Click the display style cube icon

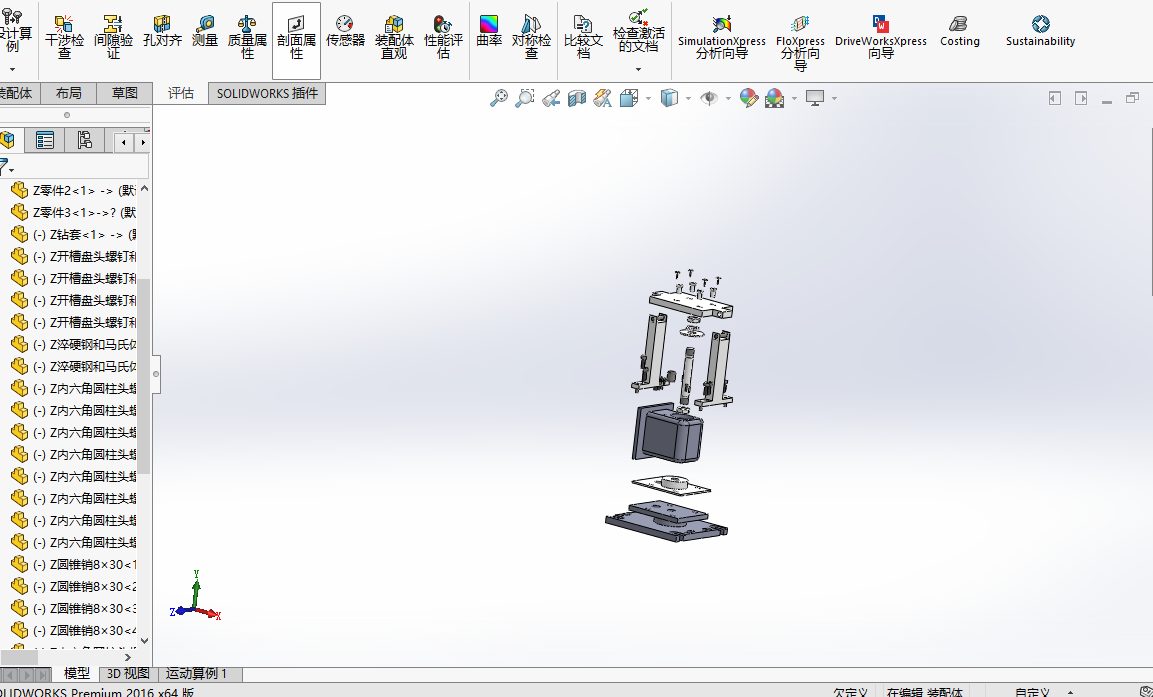point(668,98)
